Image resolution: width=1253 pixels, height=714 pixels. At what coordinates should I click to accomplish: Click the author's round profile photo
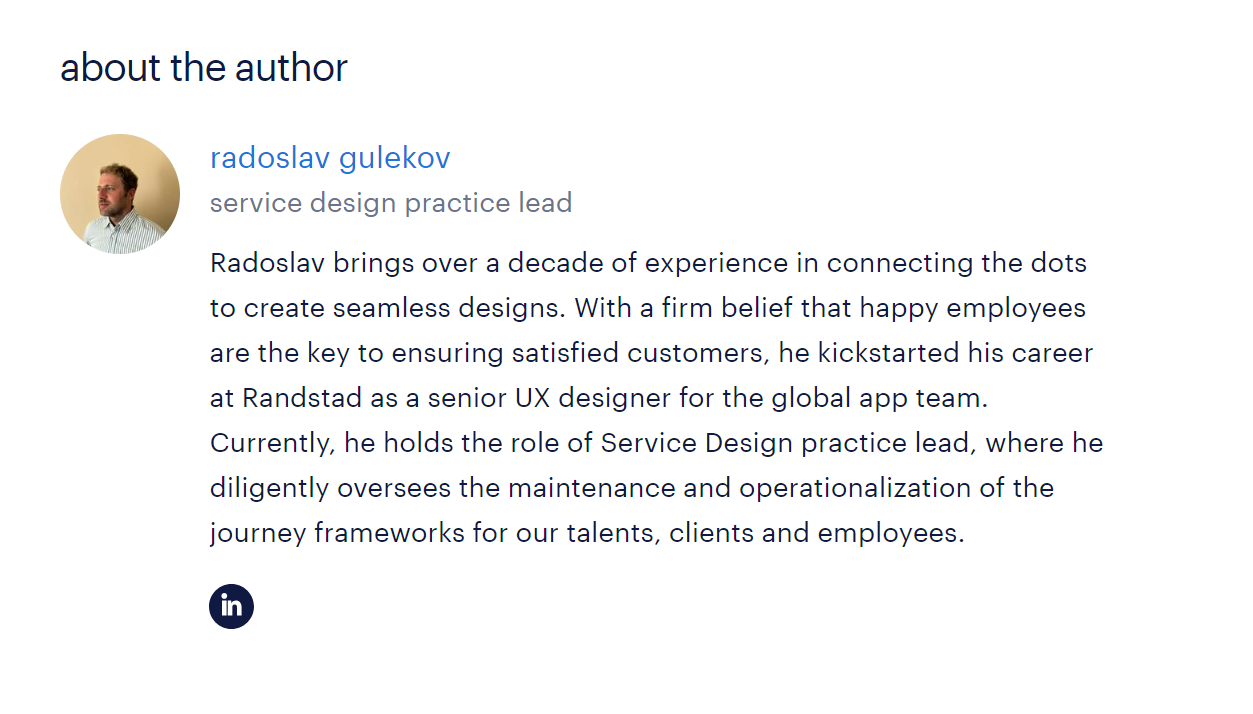click(120, 194)
